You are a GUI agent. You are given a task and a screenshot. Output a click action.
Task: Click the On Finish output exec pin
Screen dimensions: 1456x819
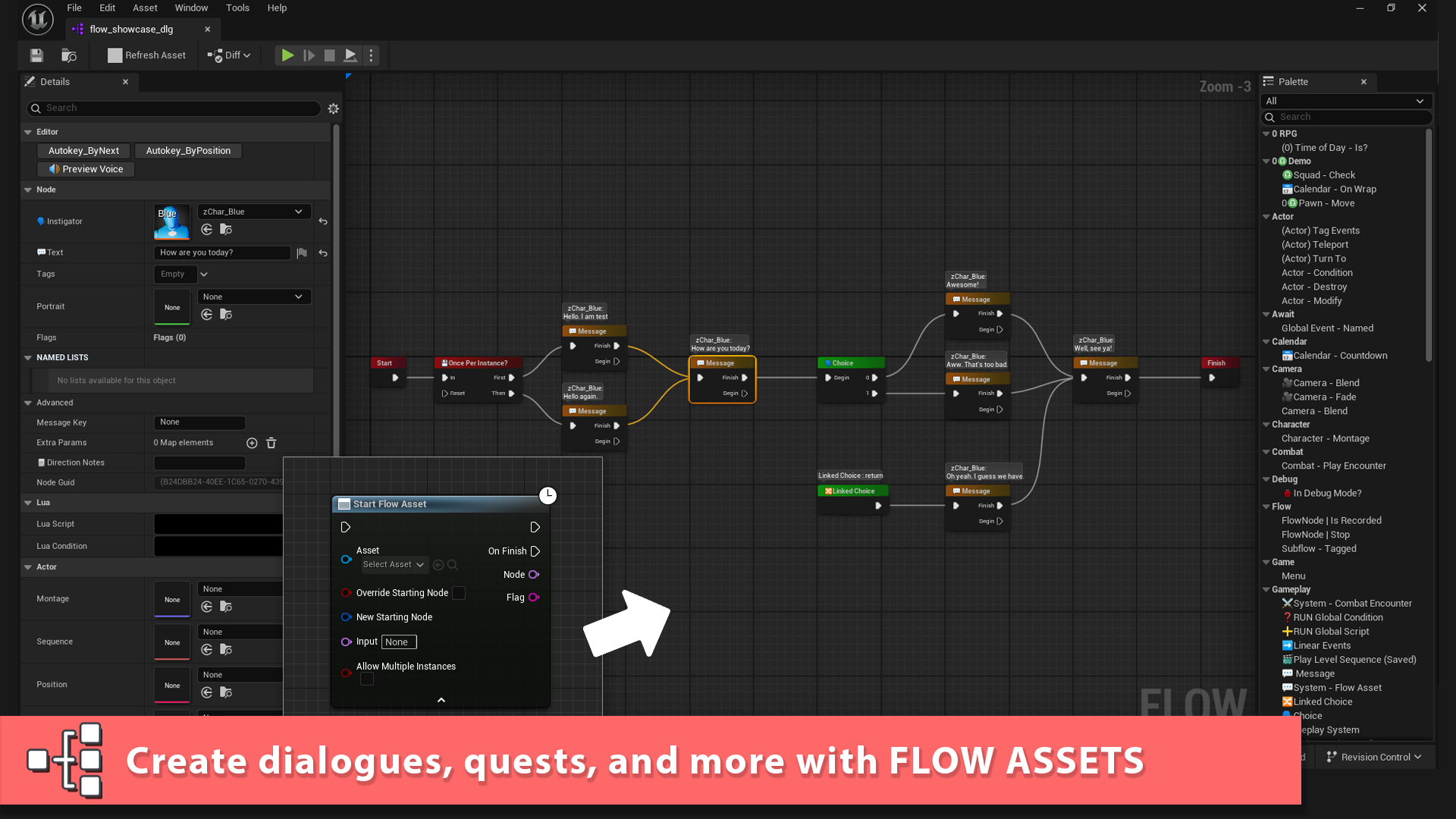tap(535, 551)
